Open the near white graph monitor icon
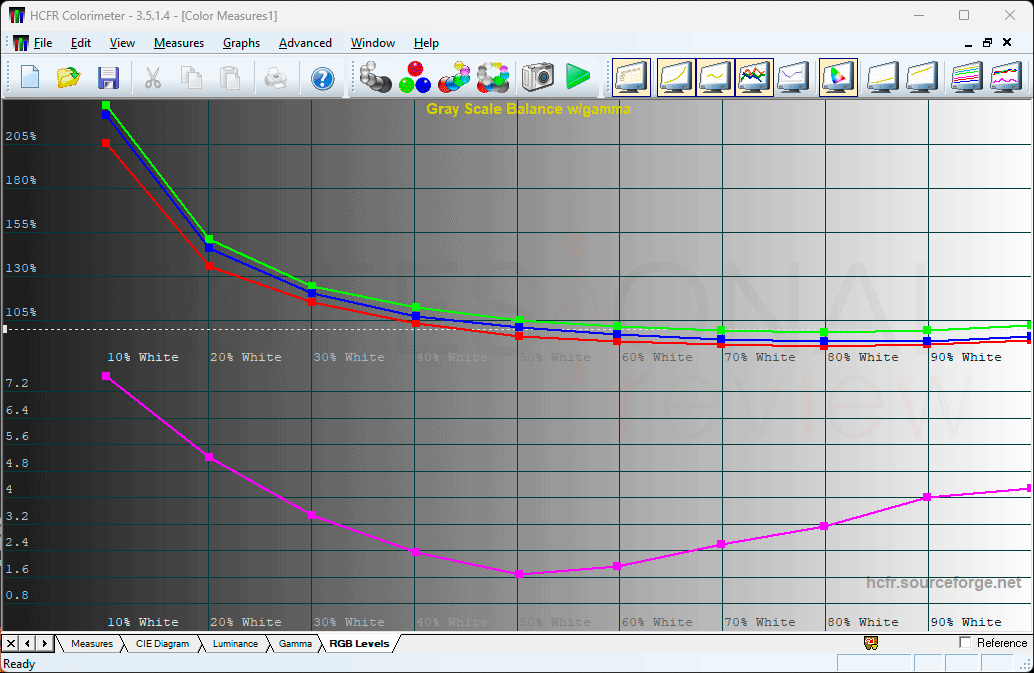Screen dimensions: 1034x673 (922, 78)
